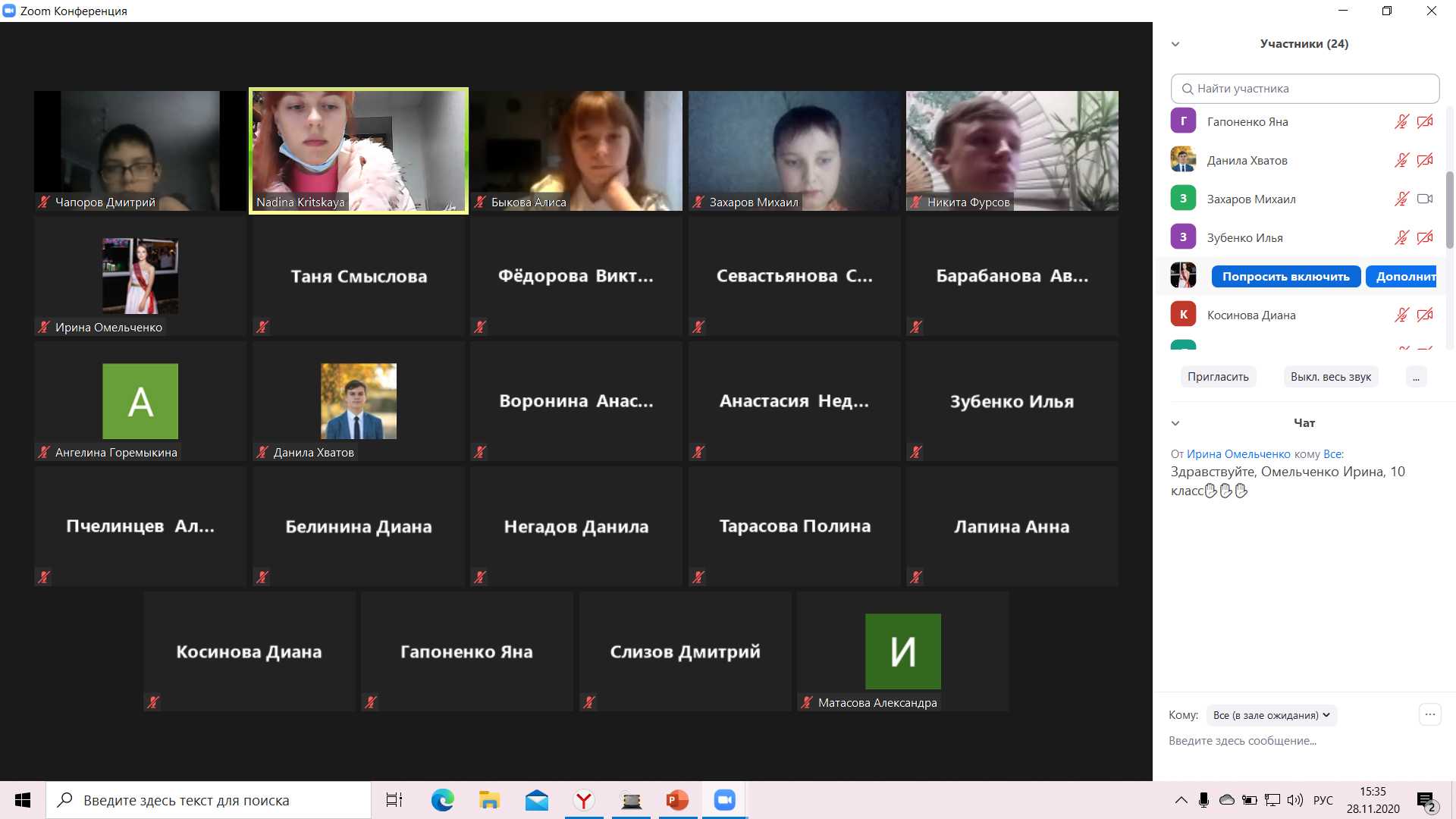Click camera-off icon for Косинова Диана
The width and height of the screenshot is (1456, 819).
pos(1425,315)
